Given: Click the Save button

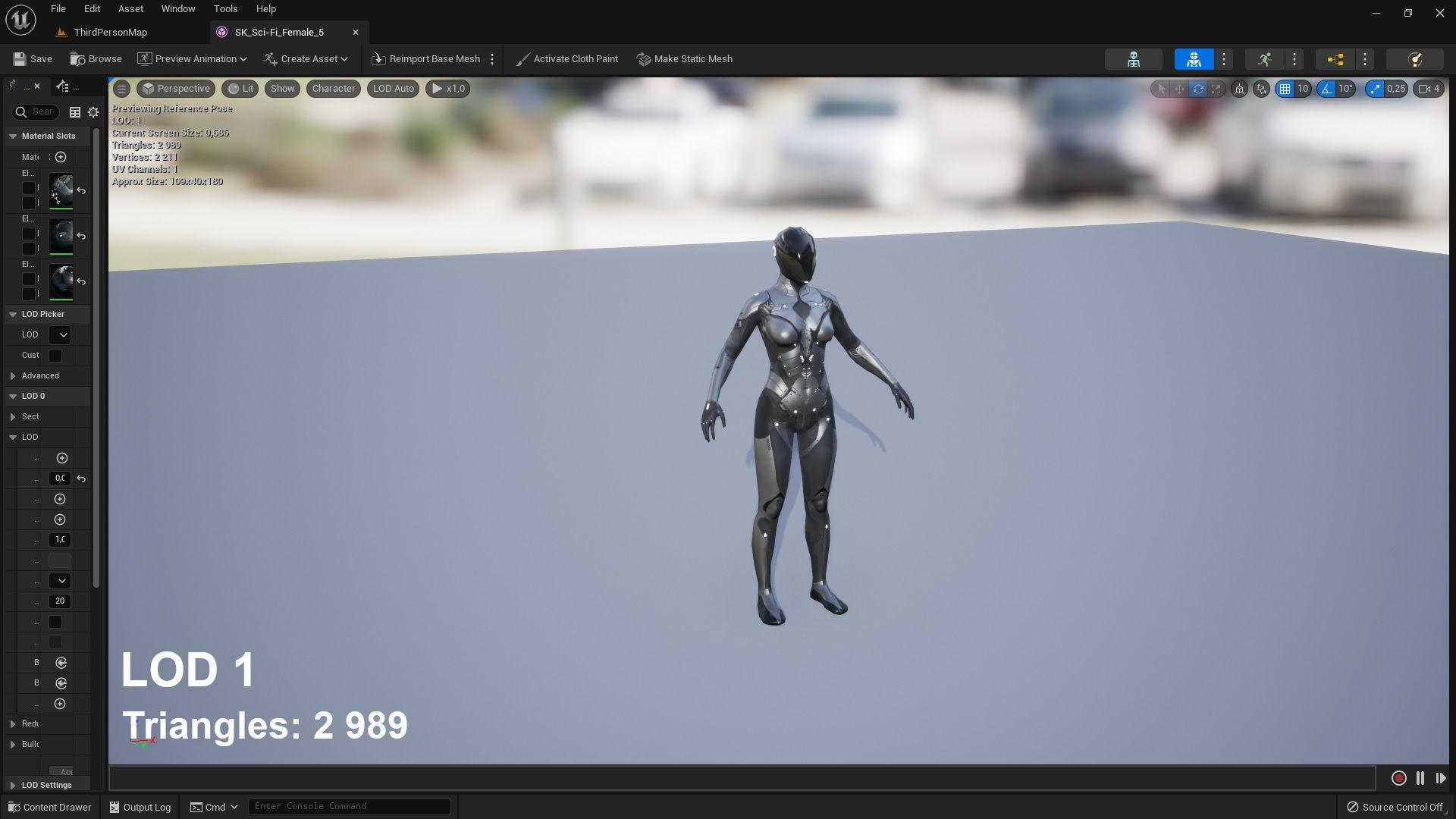Looking at the screenshot, I should point(33,59).
